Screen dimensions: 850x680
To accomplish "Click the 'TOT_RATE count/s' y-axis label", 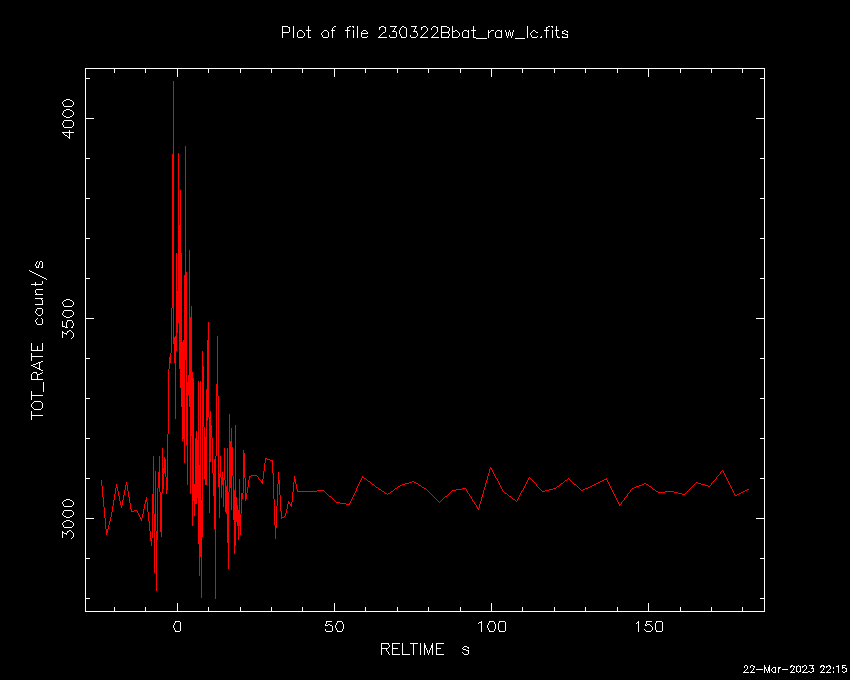I will coord(38,340).
